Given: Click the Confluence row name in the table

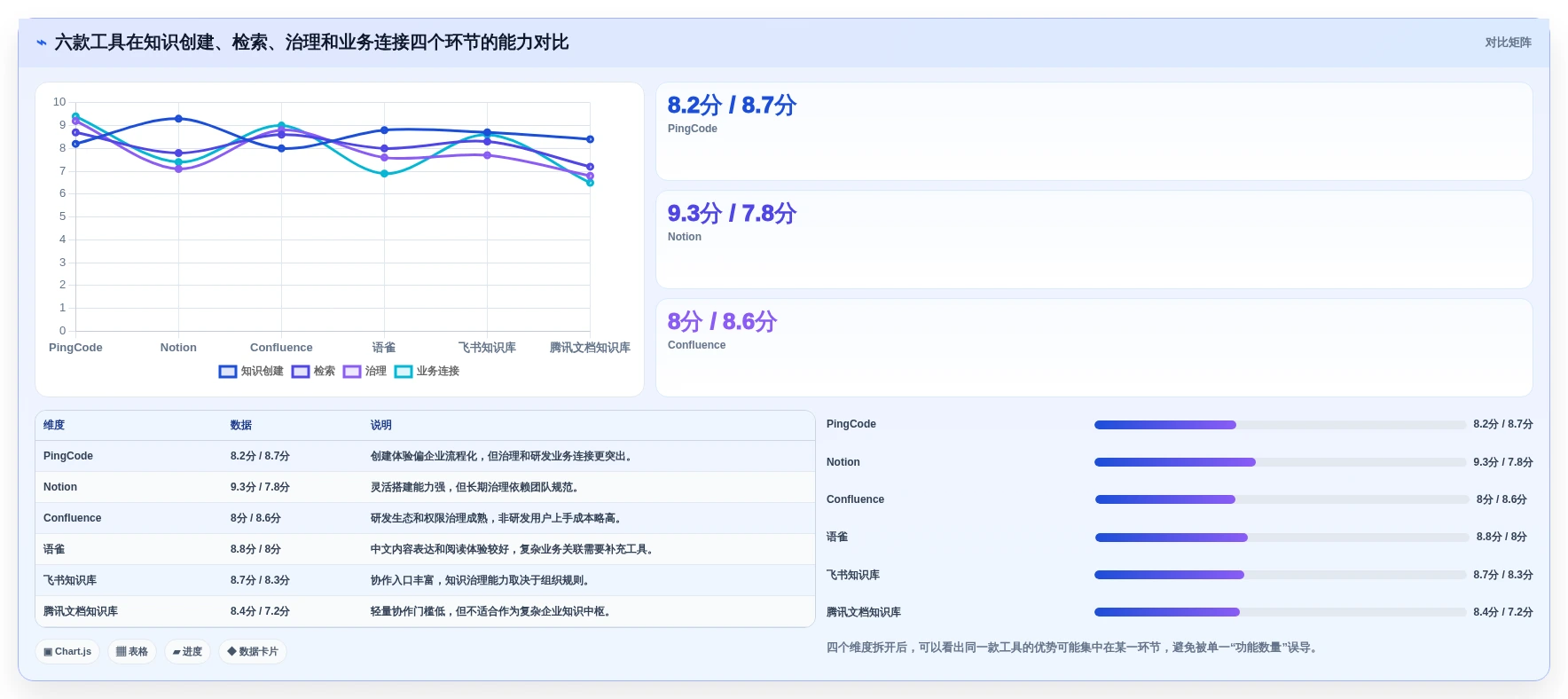Looking at the screenshot, I should coord(73,518).
